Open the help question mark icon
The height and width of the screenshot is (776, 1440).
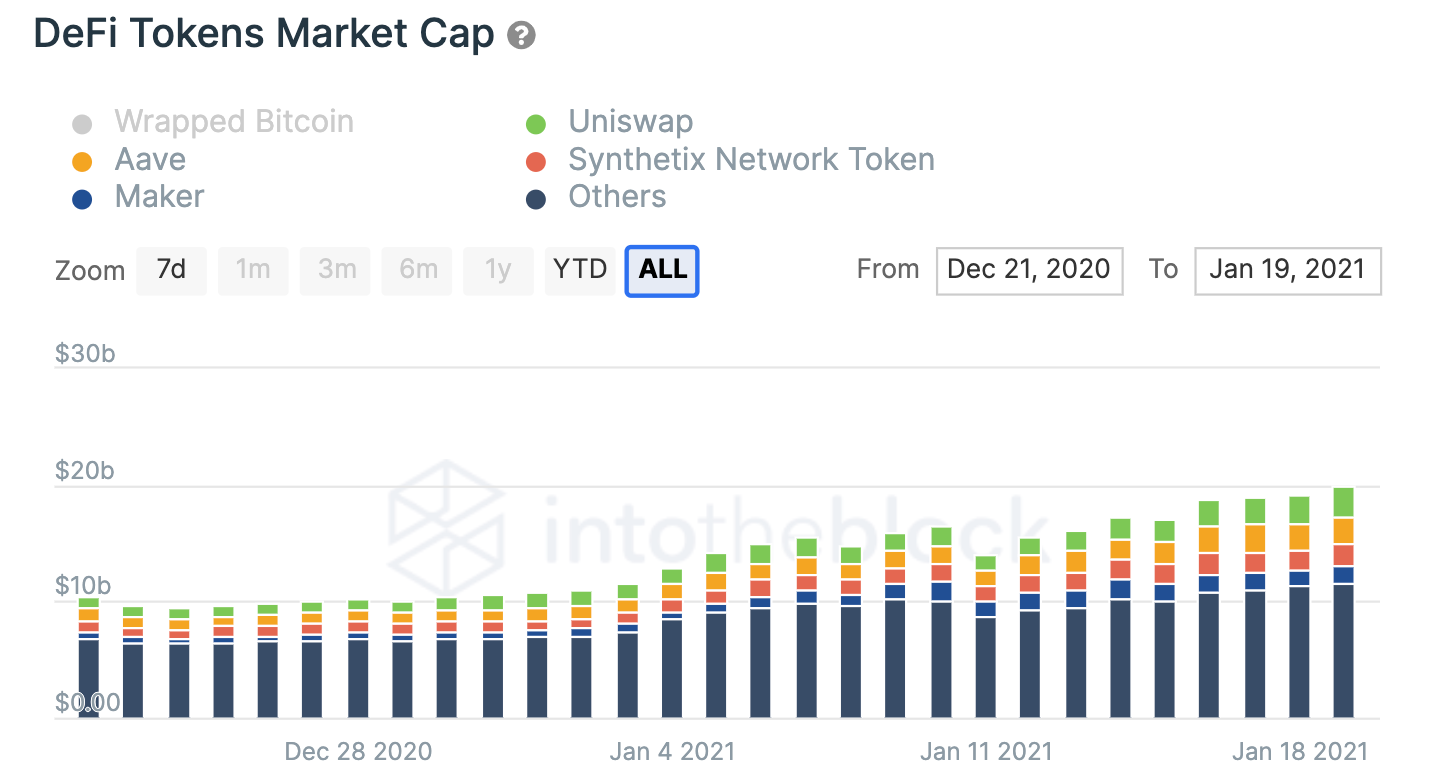[x=521, y=36]
